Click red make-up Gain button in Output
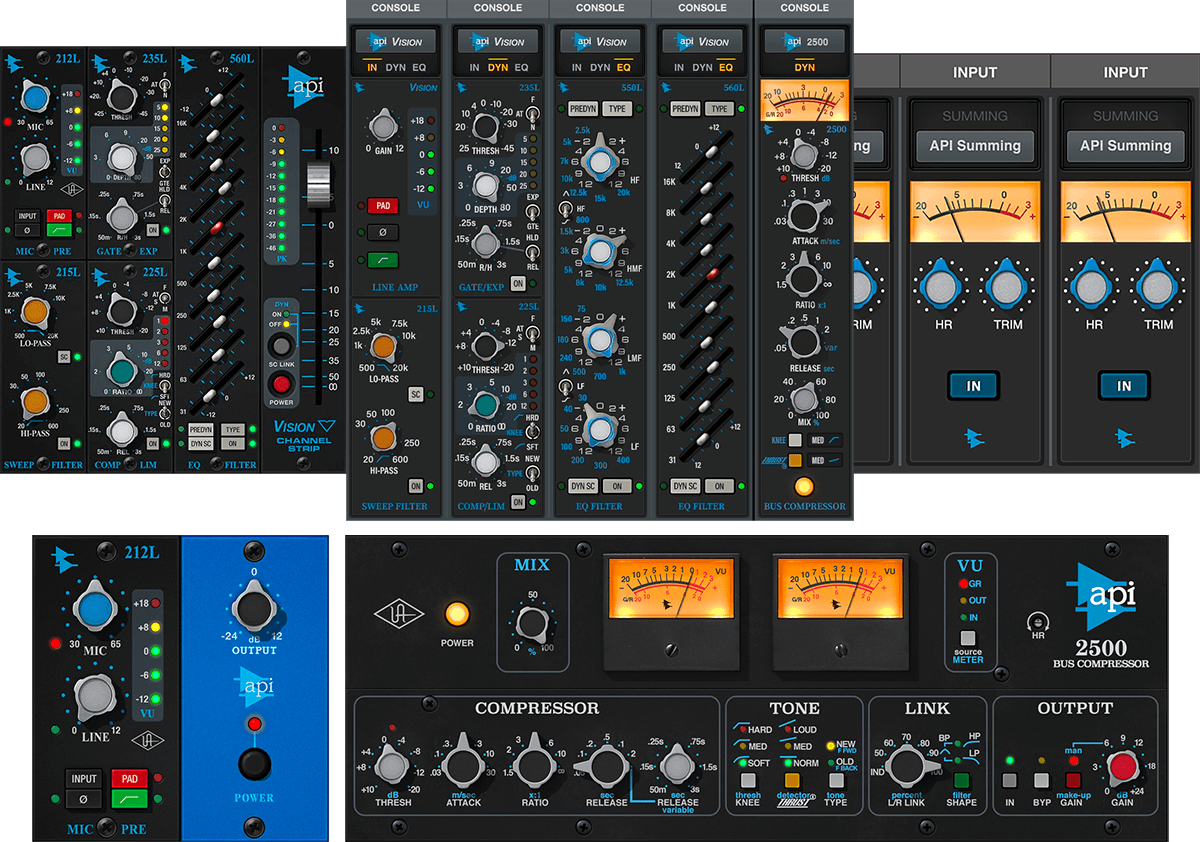 tap(1073, 781)
